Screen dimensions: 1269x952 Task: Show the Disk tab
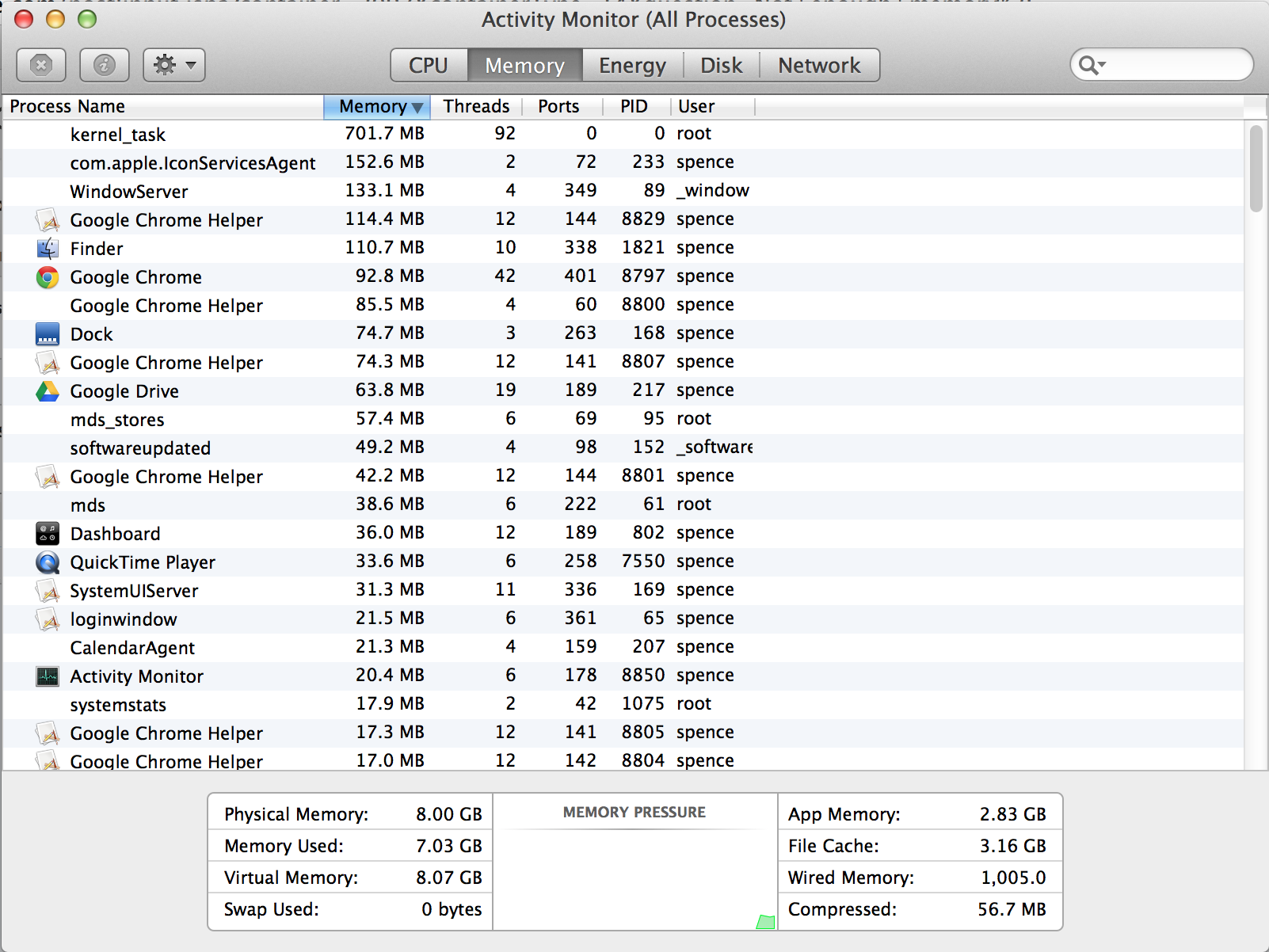click(722, 65)
